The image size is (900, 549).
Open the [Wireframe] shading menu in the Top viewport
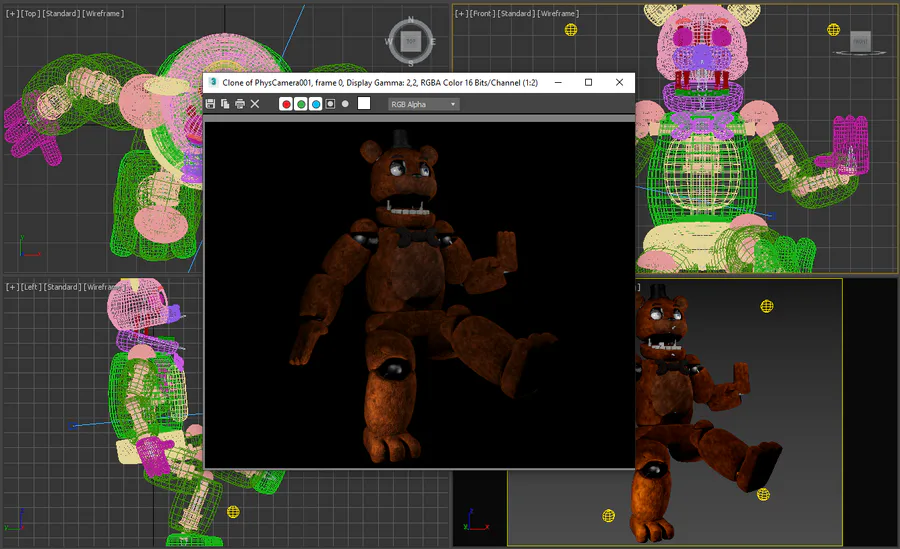click(103, 13)
